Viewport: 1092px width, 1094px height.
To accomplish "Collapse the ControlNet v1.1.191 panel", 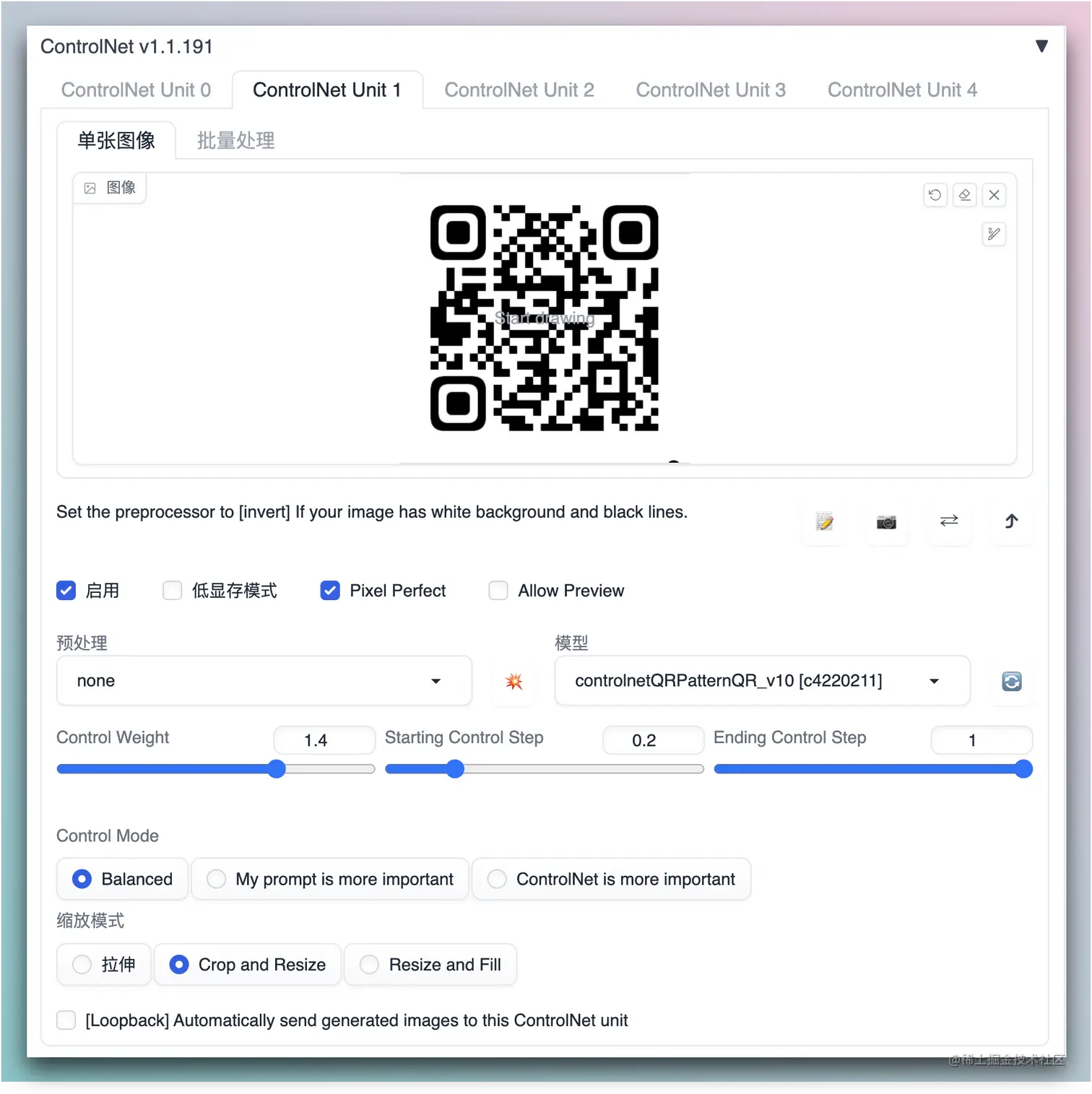I will pyautogui.click(x=1041, y=46).
